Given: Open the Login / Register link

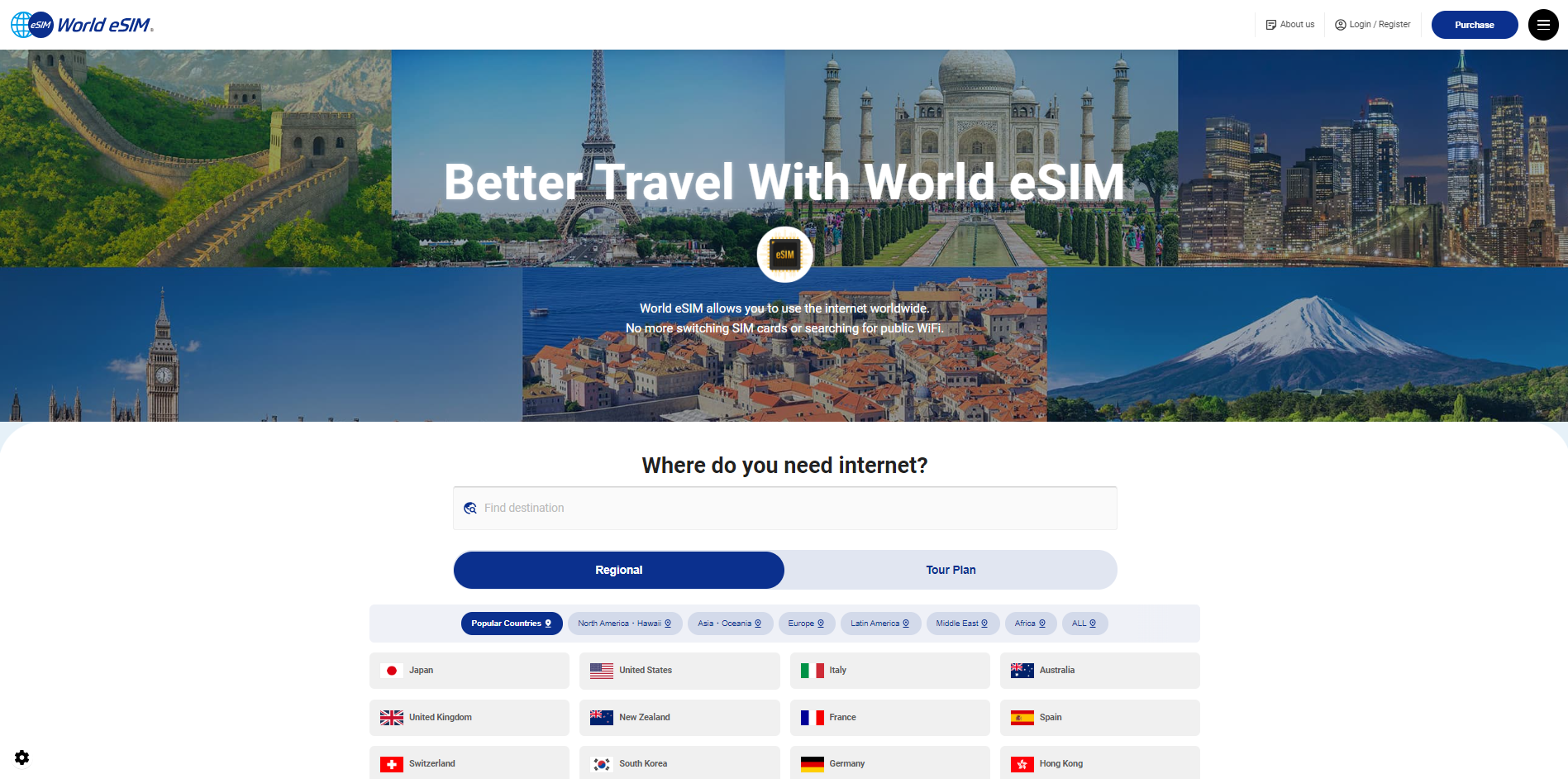Looking at the screenshot, I should (1373, 25).
